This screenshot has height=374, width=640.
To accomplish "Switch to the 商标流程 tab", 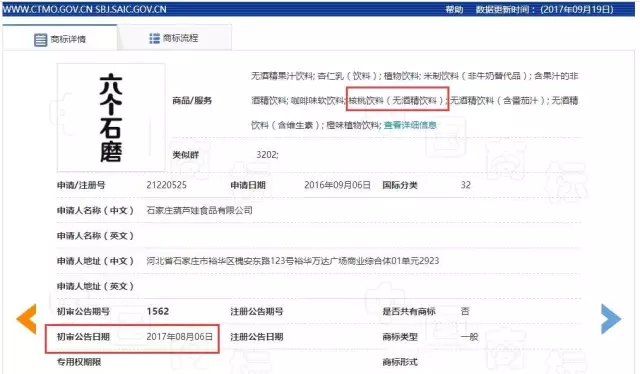I will point(174,38).
